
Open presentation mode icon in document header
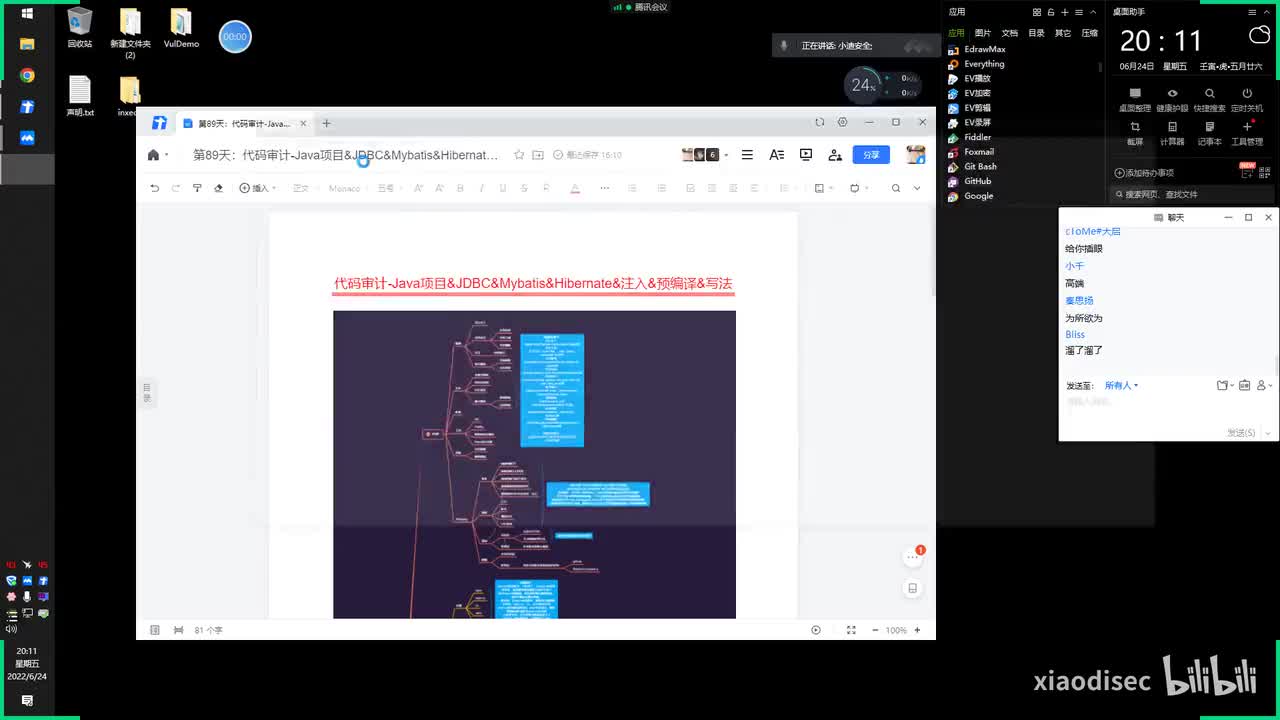coord(806,155)
